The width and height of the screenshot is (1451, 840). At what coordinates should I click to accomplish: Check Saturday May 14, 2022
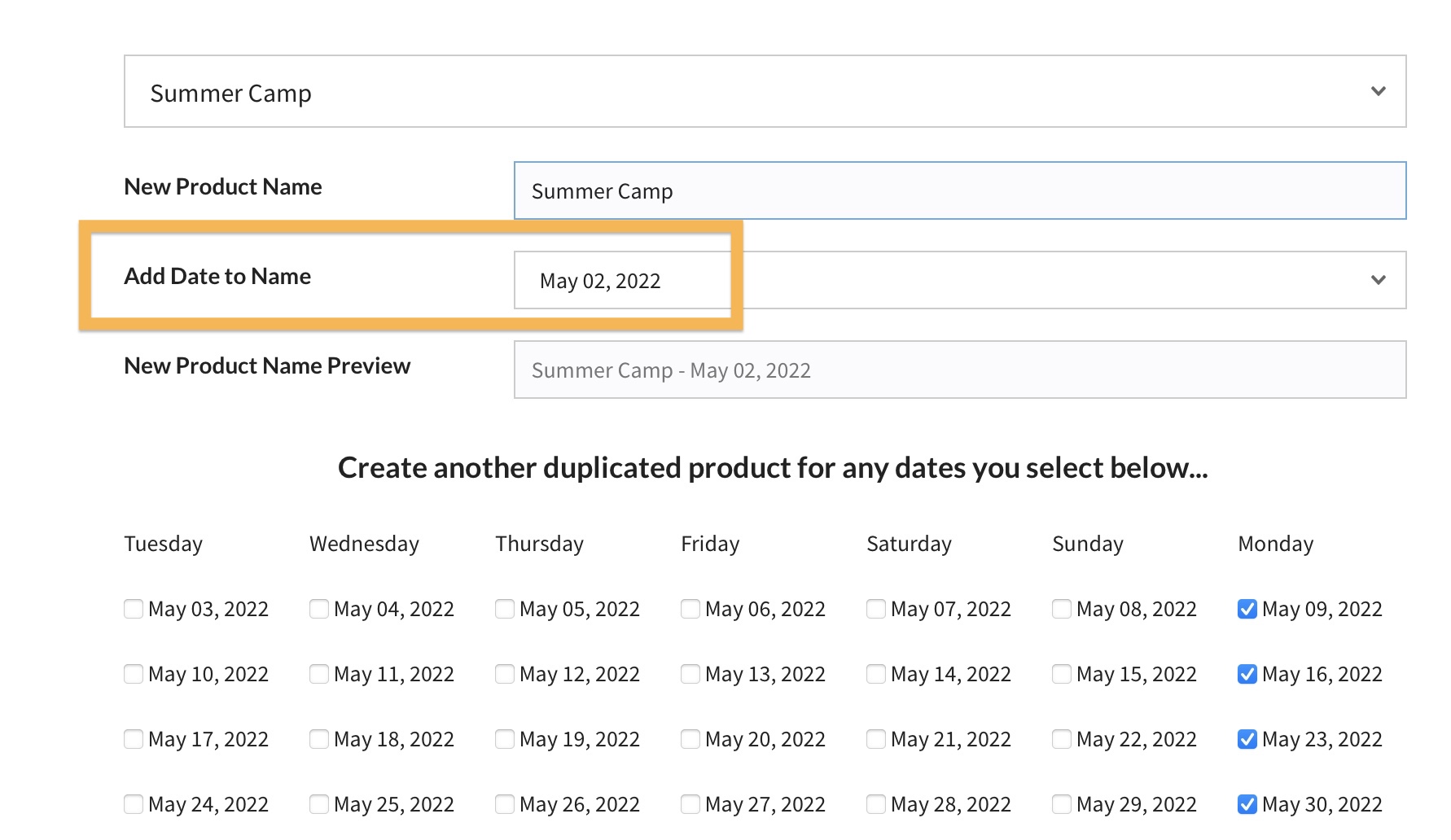point(876,674)
